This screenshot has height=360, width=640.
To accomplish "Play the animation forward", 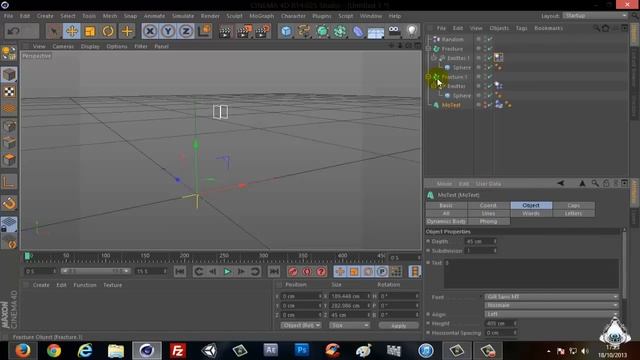I will tap(227, 271).
